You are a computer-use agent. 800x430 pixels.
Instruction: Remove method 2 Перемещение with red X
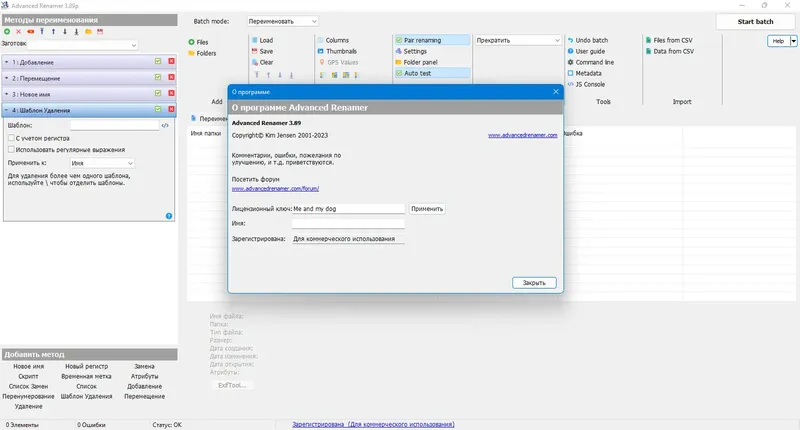click(x=171, y=77)
